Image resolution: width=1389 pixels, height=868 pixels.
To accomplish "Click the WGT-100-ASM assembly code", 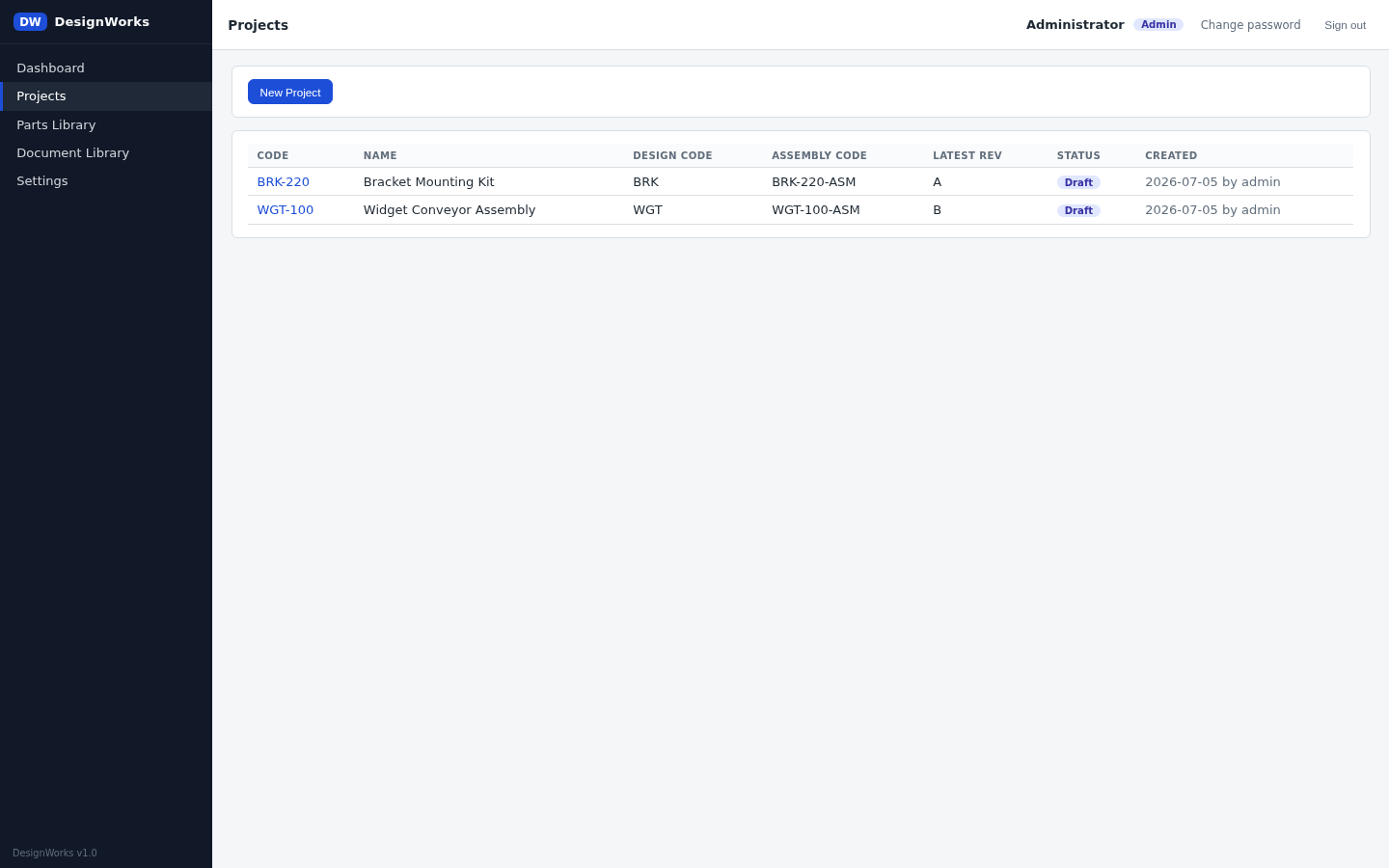I will tap(815, 209).
